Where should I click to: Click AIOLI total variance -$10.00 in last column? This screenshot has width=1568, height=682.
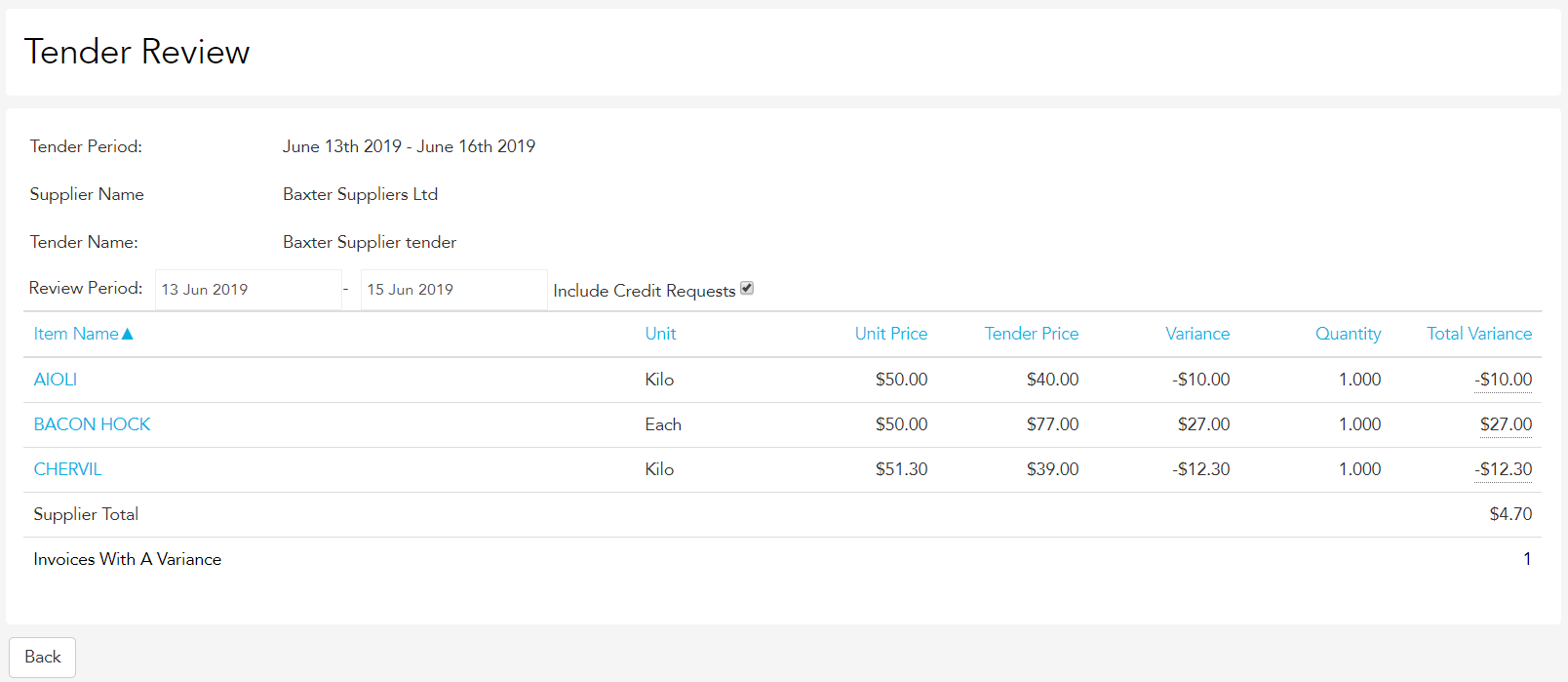(1503, 380)
